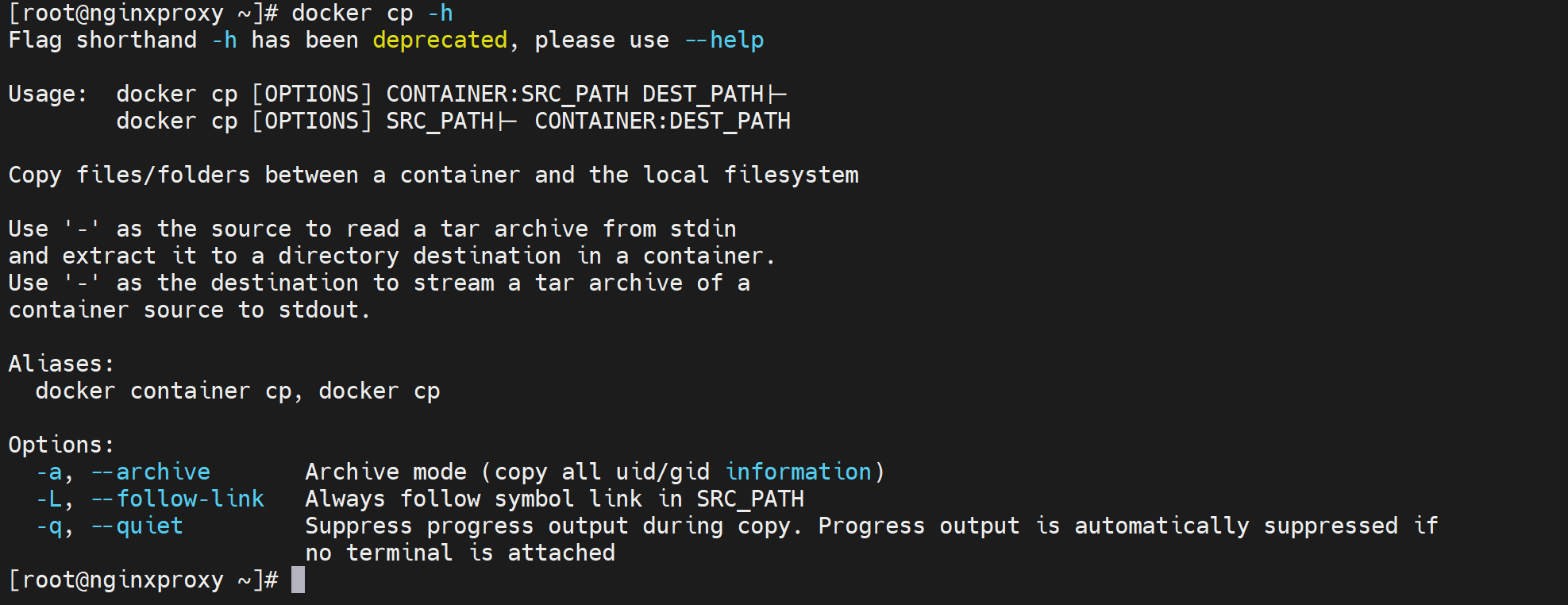Click the top "[root@nginxproxy ~]#" prompt
1568x605 pixels.
coord(143,13)
